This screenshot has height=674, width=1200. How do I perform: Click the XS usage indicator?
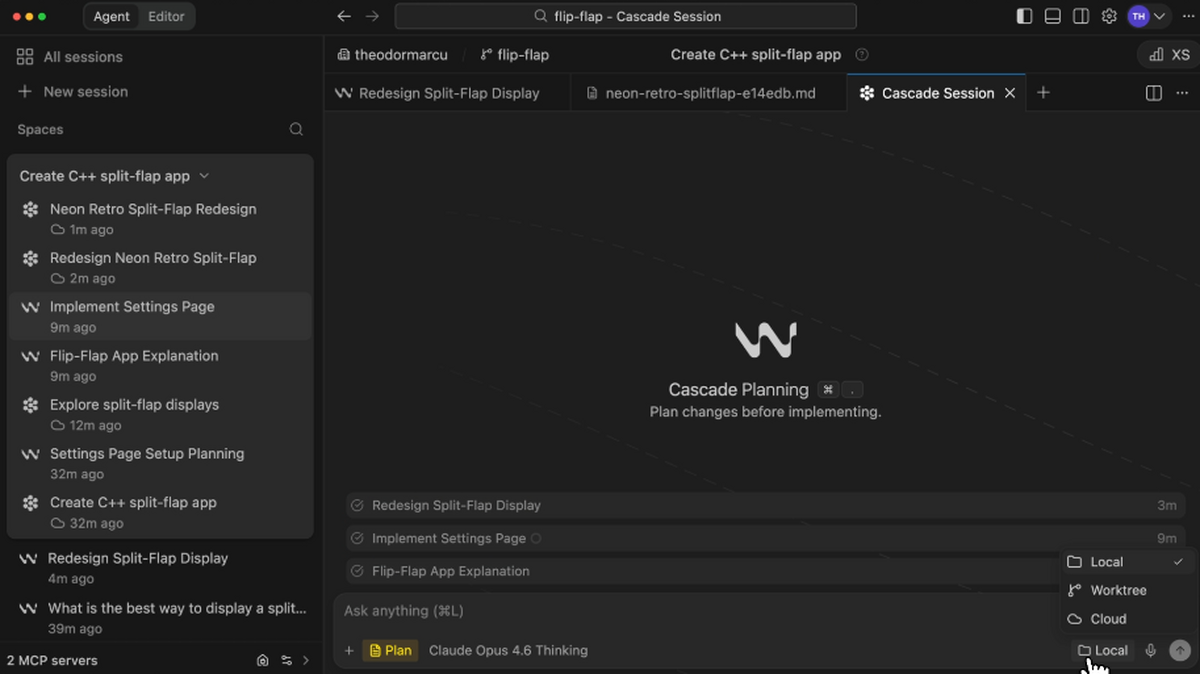pos(1169,55)
